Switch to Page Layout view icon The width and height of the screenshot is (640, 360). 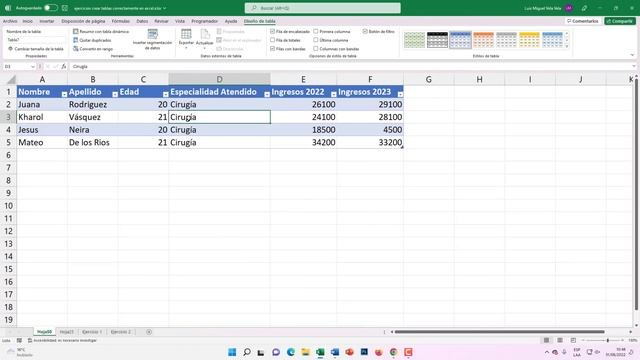[x=560, y=340]
